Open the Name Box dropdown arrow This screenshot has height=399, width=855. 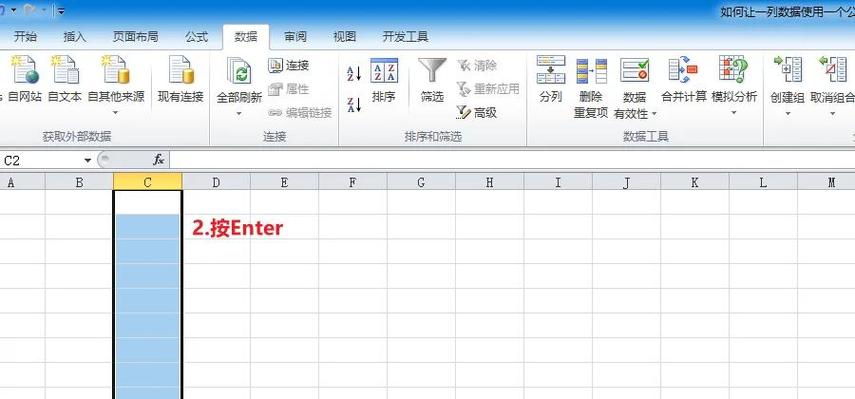(88, 160)
